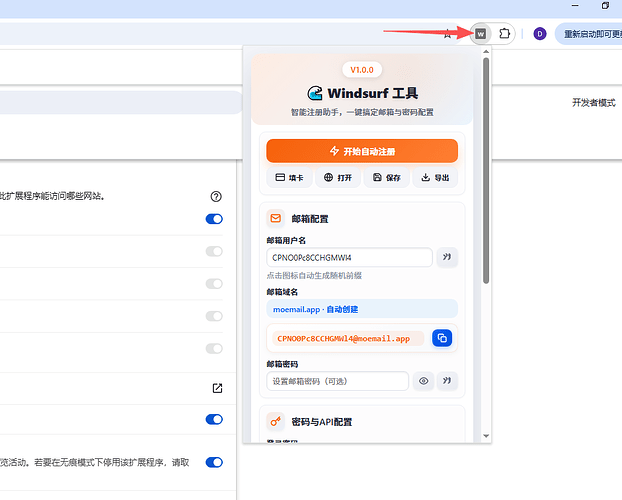The image size is (622, 500).
Task: Toggle email password visibility eye icon
Action: click(x=423, y=381)
